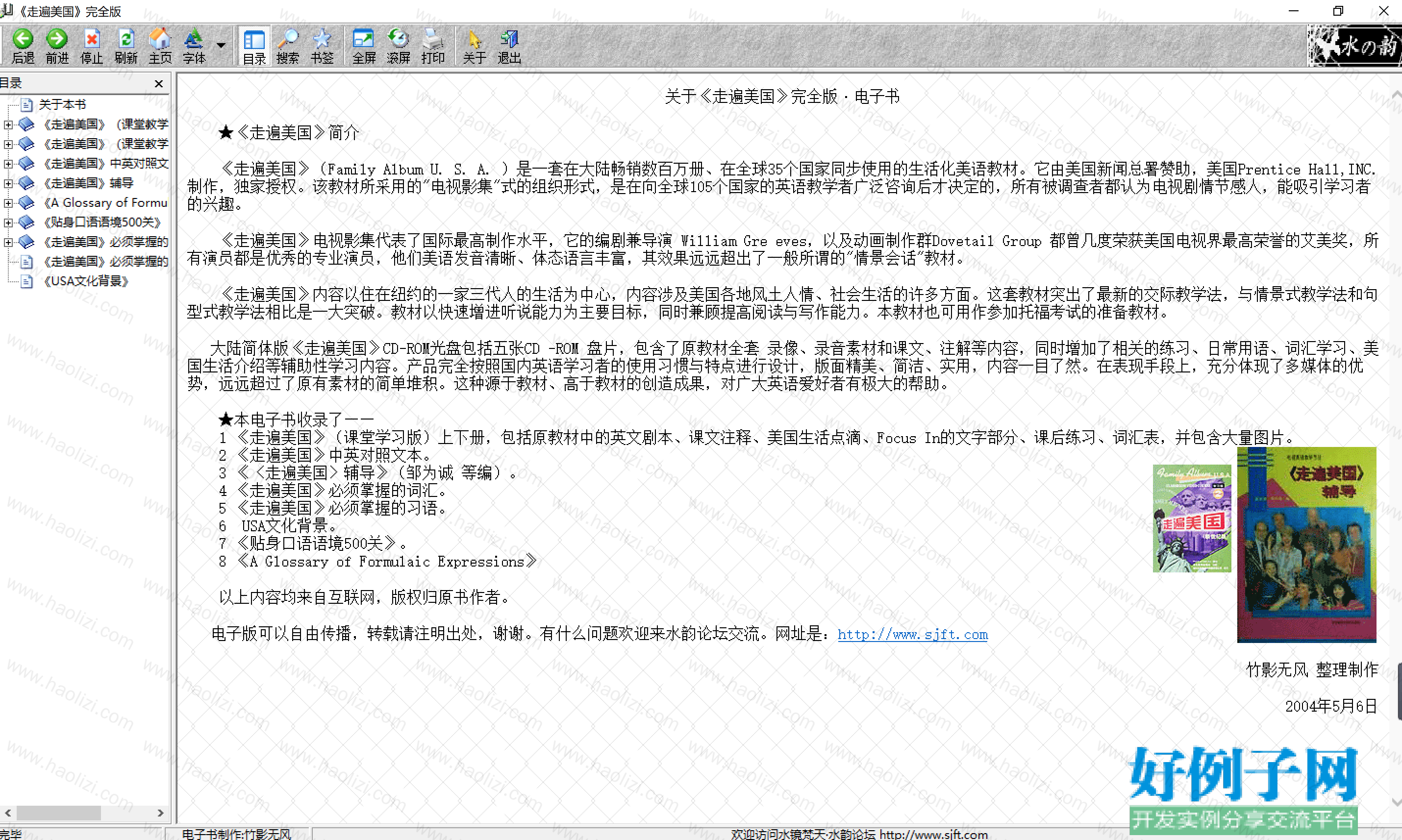Image resolution: width=1402 pixels, height=840 pixels.
Task: Toggle the 目录 (Contents) panel button
Action: (x=254, y=46)
